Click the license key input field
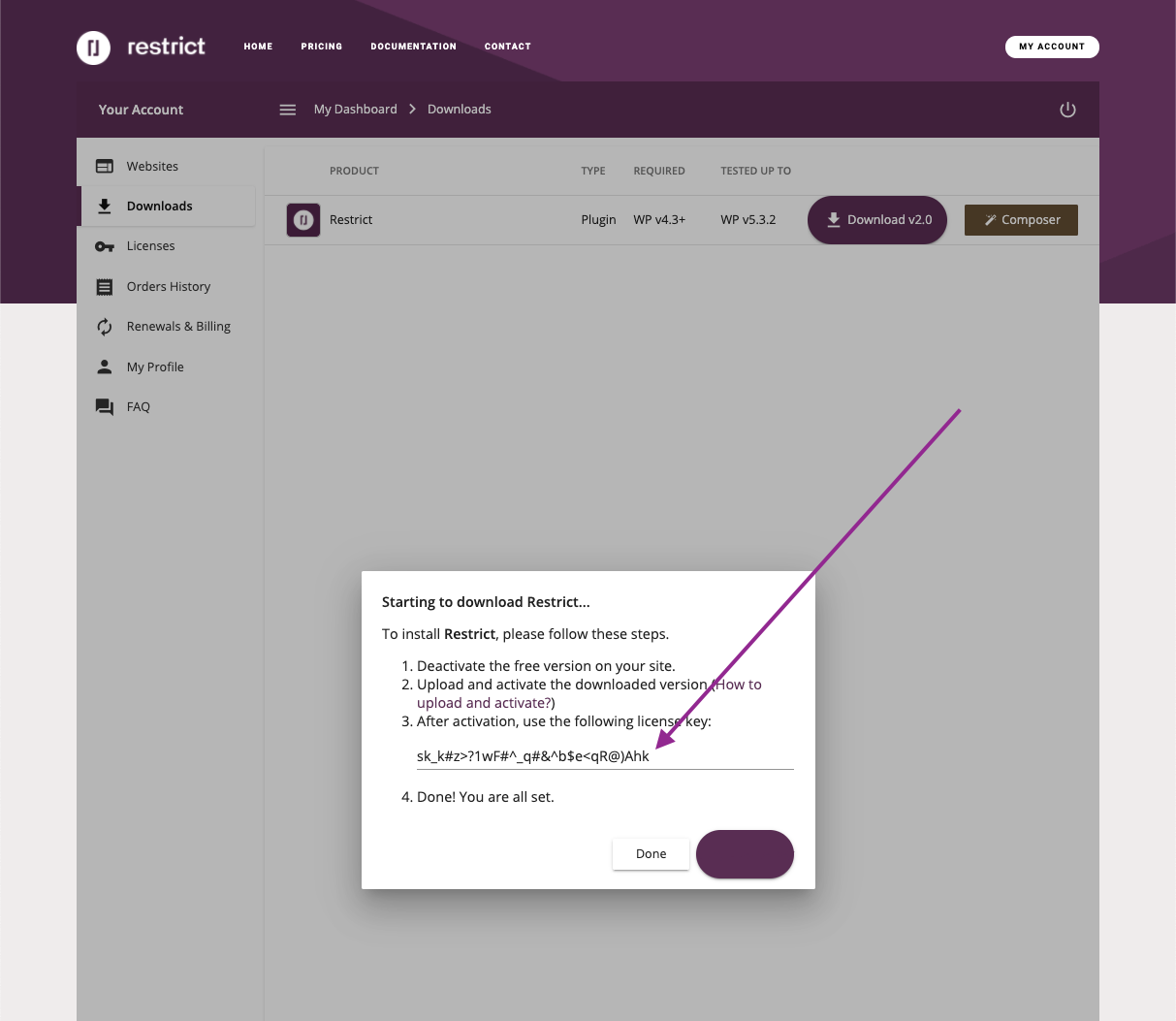 coord(605,756)
